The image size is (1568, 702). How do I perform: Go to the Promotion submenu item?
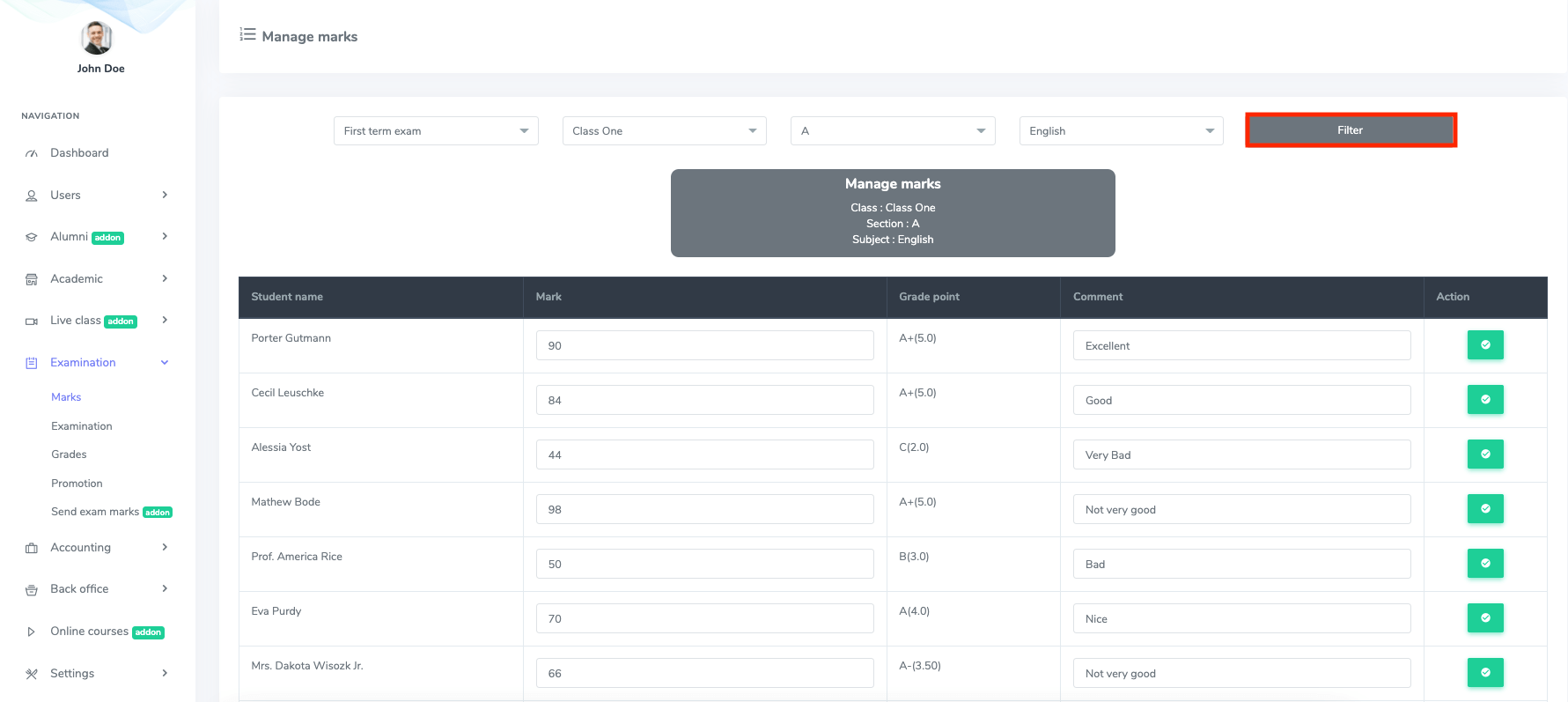(x=77, y=484)
